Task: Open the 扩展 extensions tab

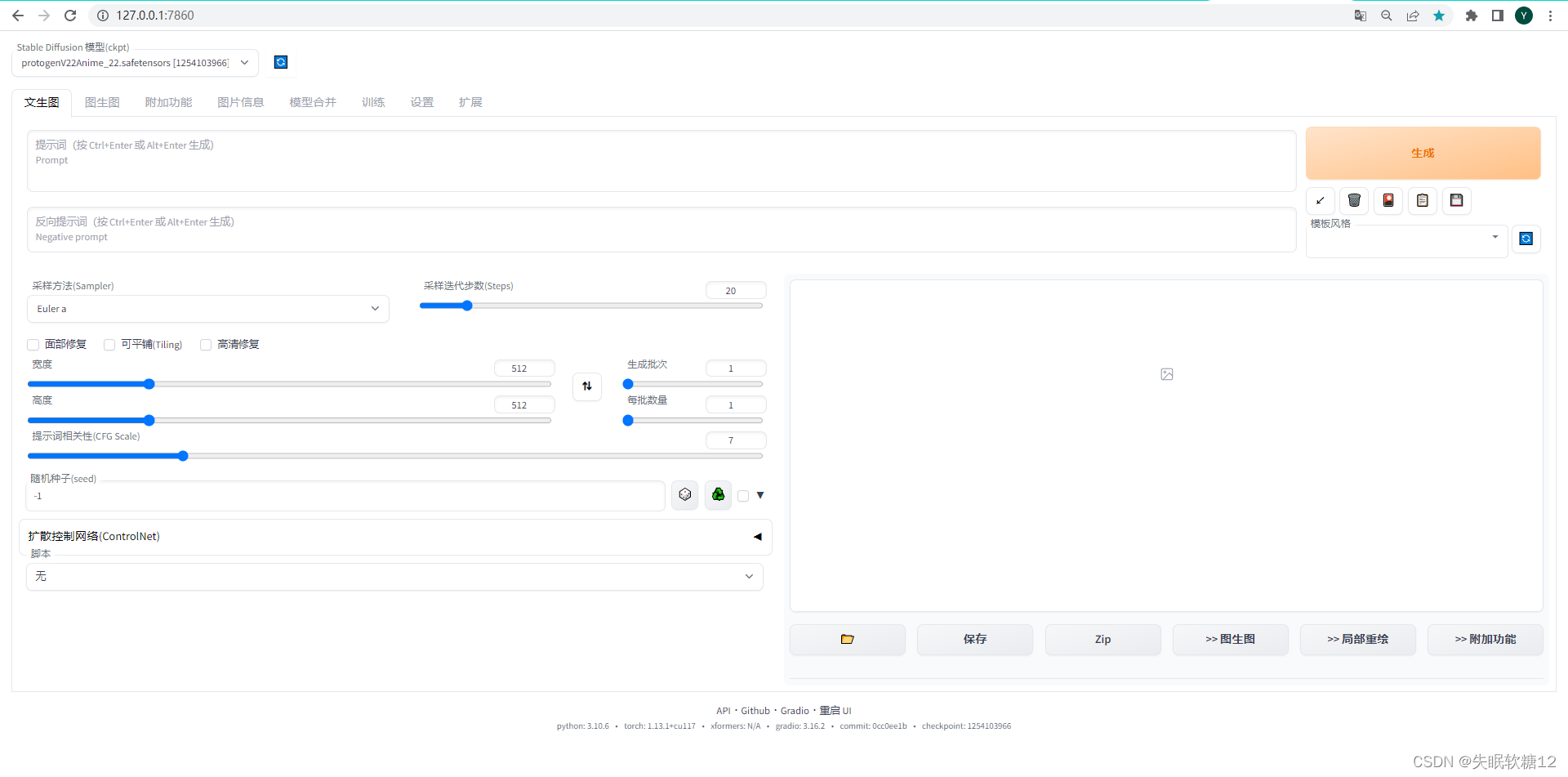Action: pos(470,102)
